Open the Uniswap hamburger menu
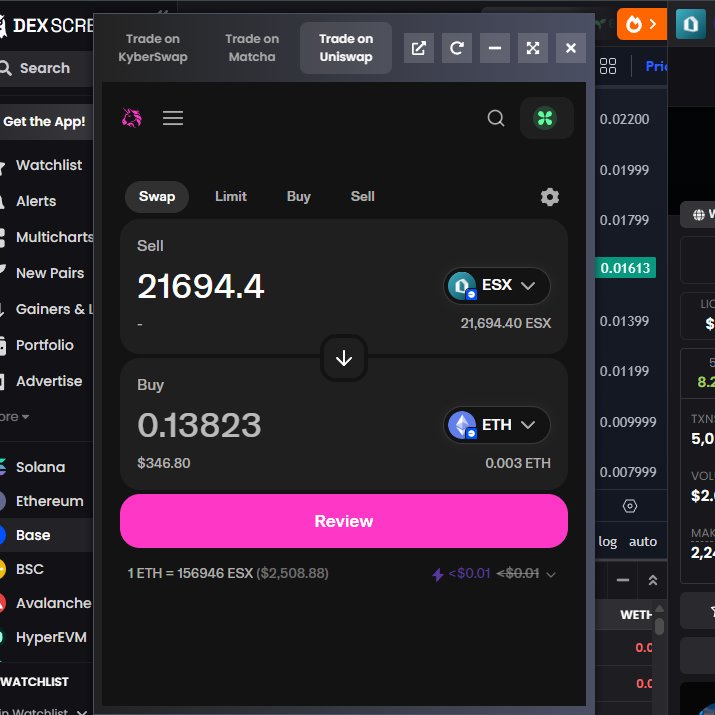This screenshot has width=715, height=715. [x=173, y=118]
